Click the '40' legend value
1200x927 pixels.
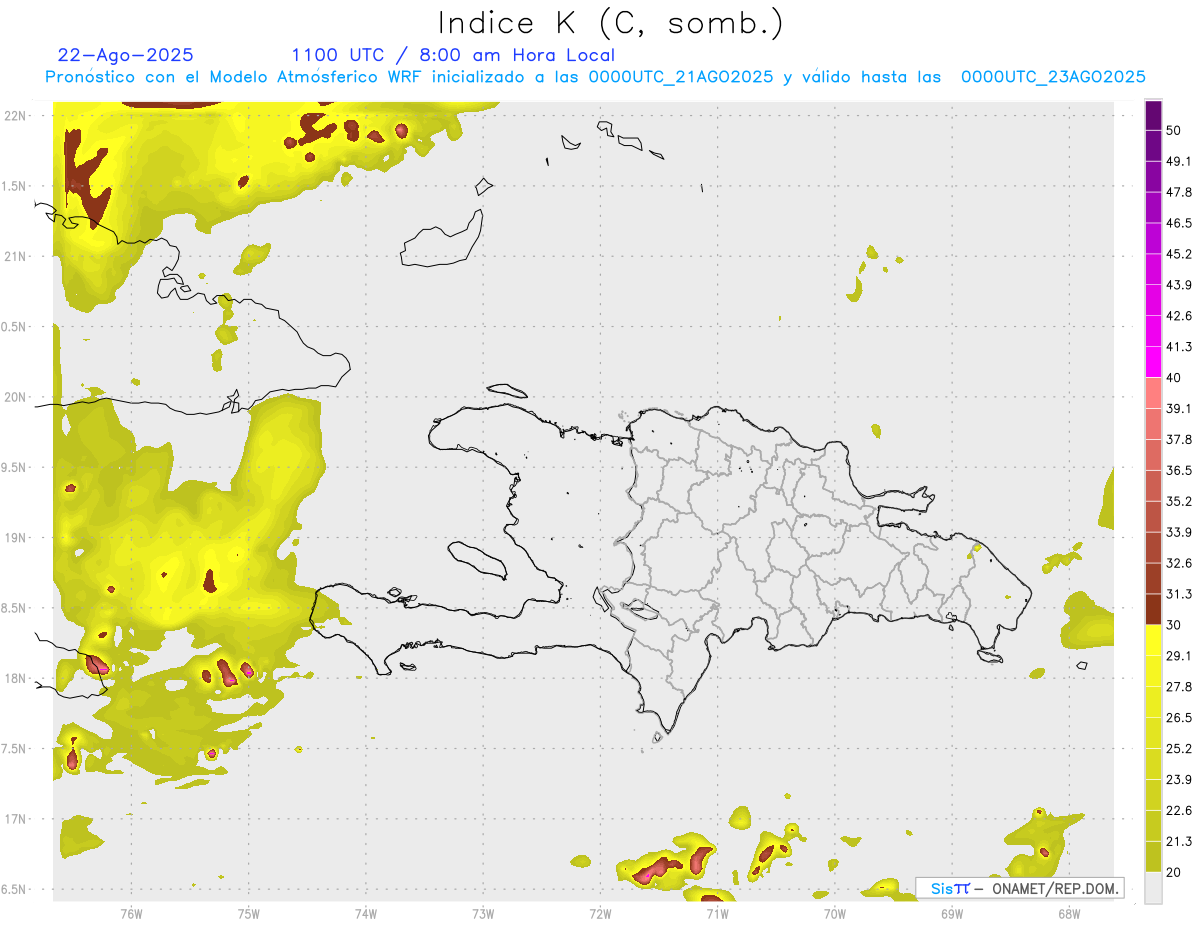click(x=1174, y=378)
